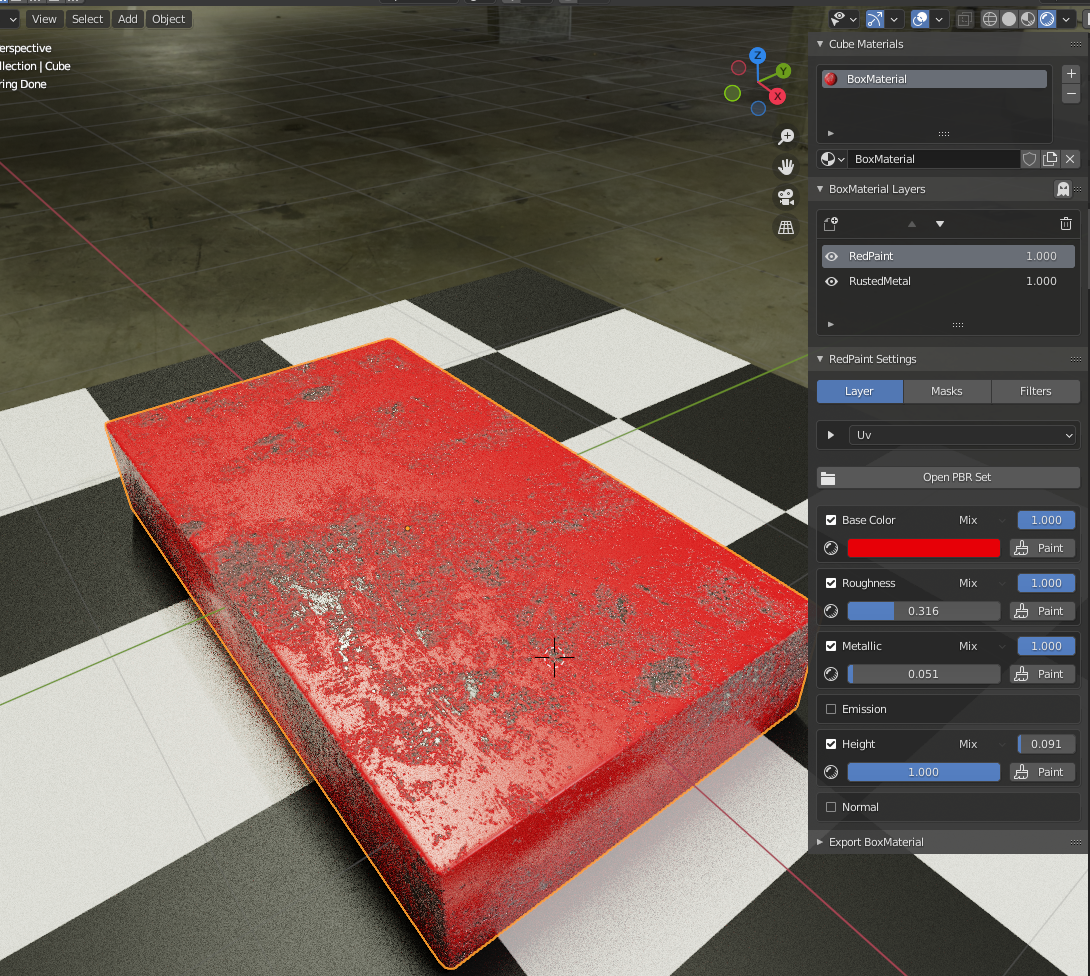Switch to the Masks tab
This screenshot has height=976, width=1090.
[x=946, y=391]
